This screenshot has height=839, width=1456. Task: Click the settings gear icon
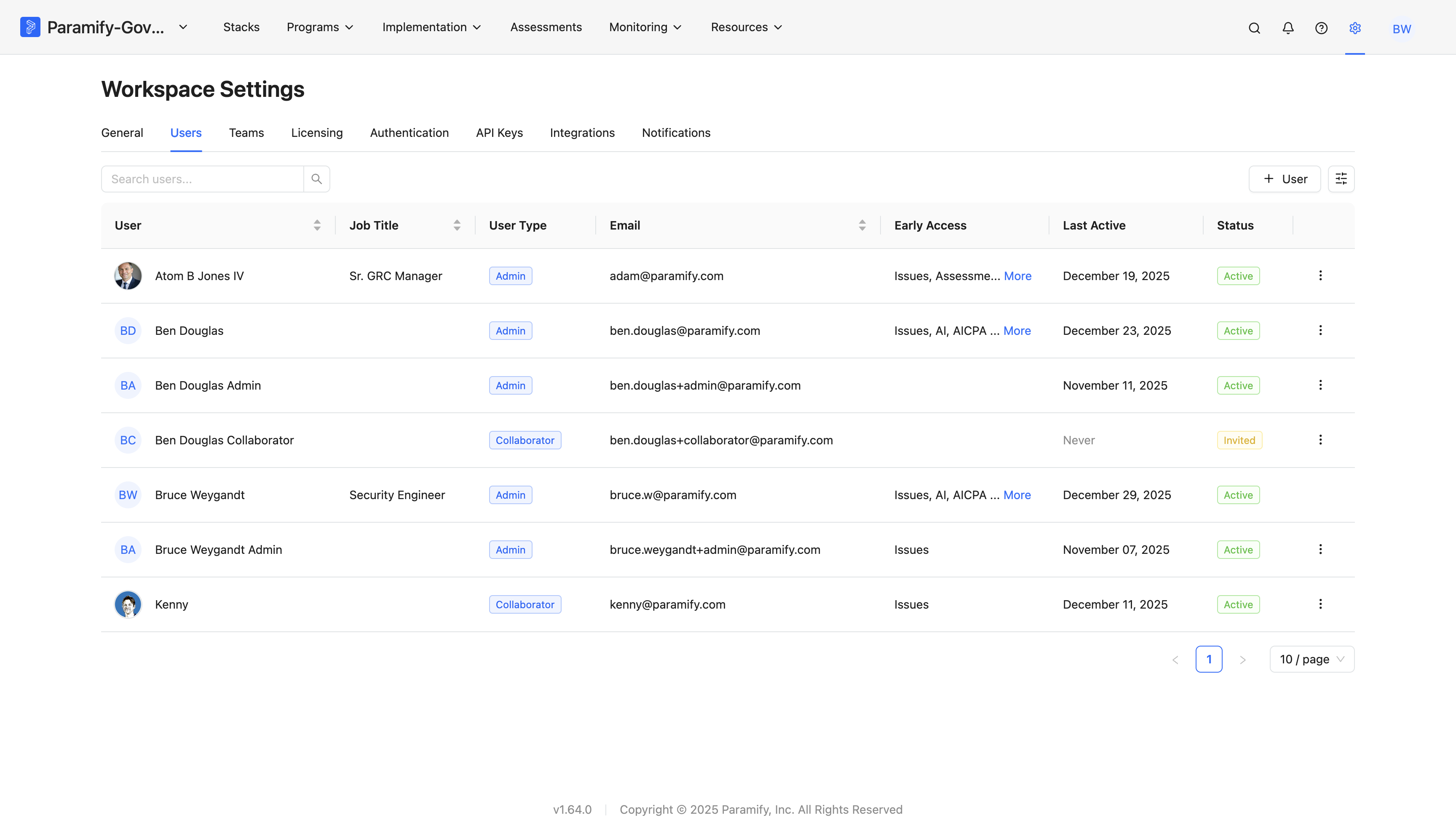pos(1355,28)
